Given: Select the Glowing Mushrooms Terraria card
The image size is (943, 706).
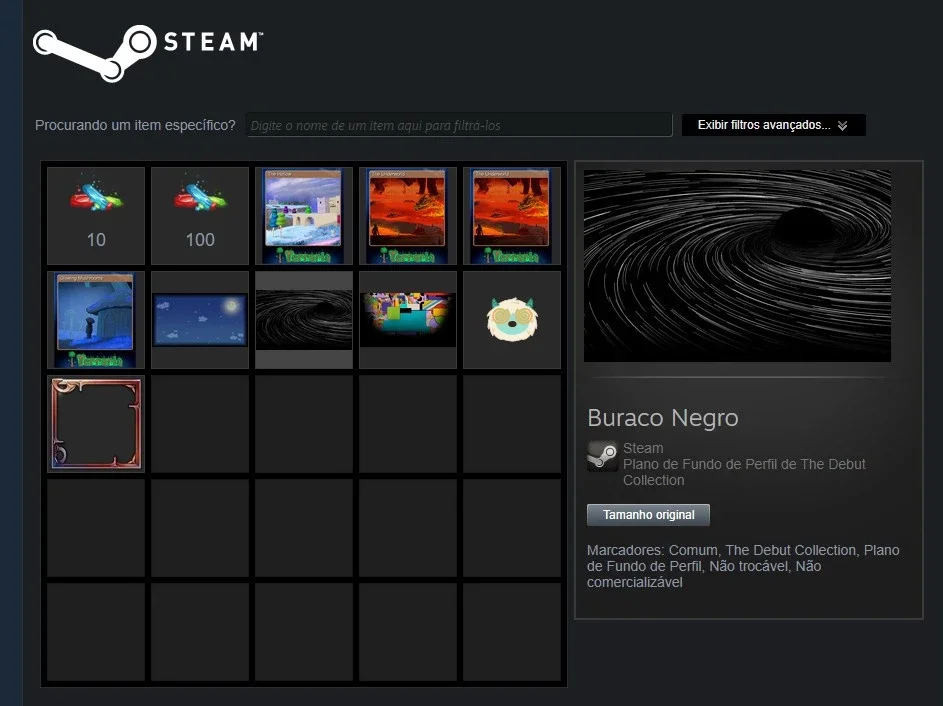Looking at the screenshot, I should coord(96,320).
